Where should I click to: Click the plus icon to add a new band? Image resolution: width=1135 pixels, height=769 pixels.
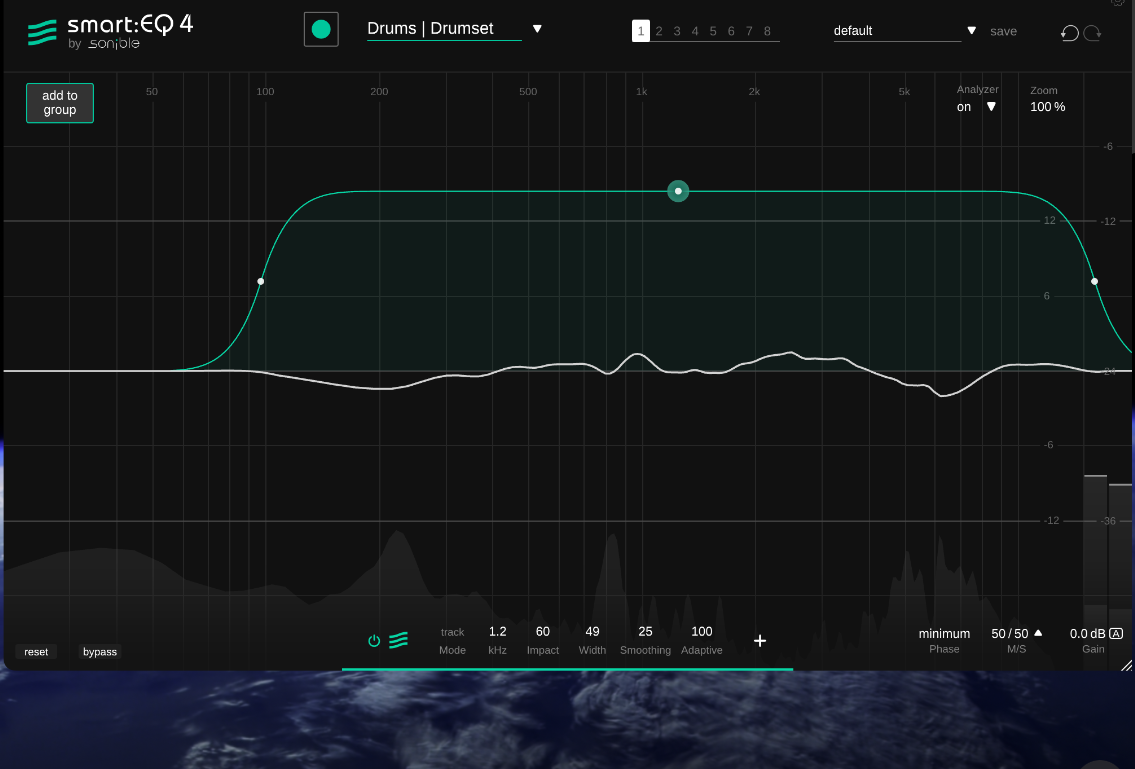pos(760,641)
